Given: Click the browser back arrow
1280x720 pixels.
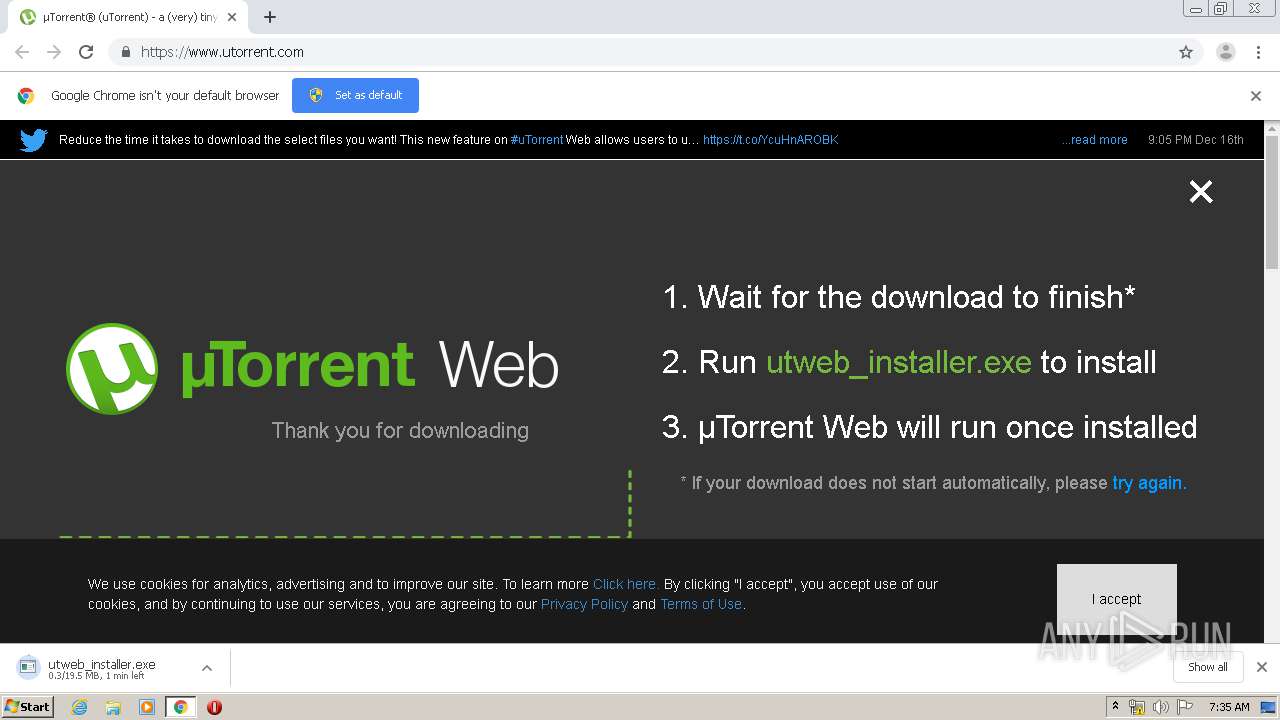Looking at the screenshot, I should point(22,52).
